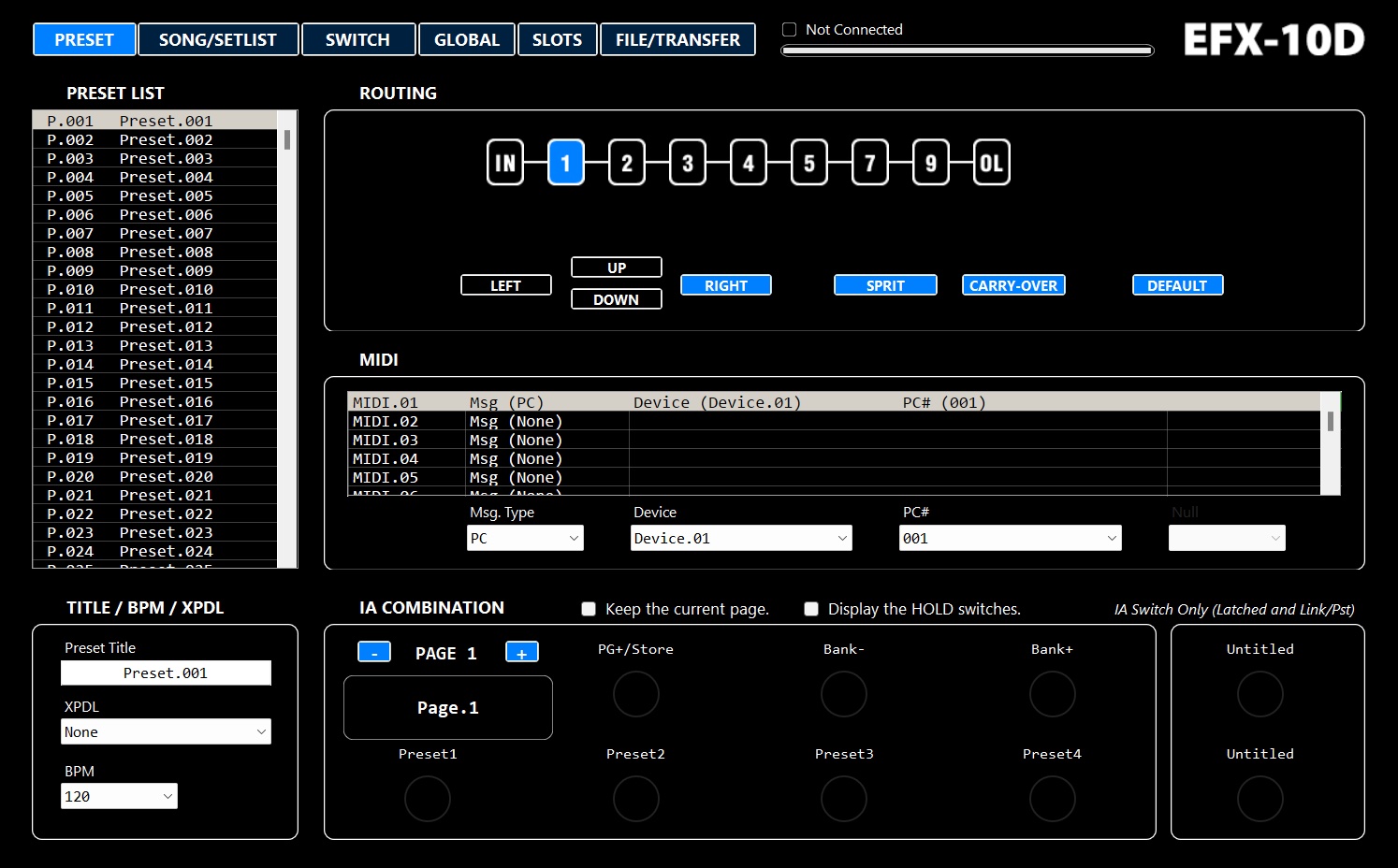Viewport: 1398px width, 868px height.
Task: Open the SONG/SETLIST tab
Action: coord(218,39)
